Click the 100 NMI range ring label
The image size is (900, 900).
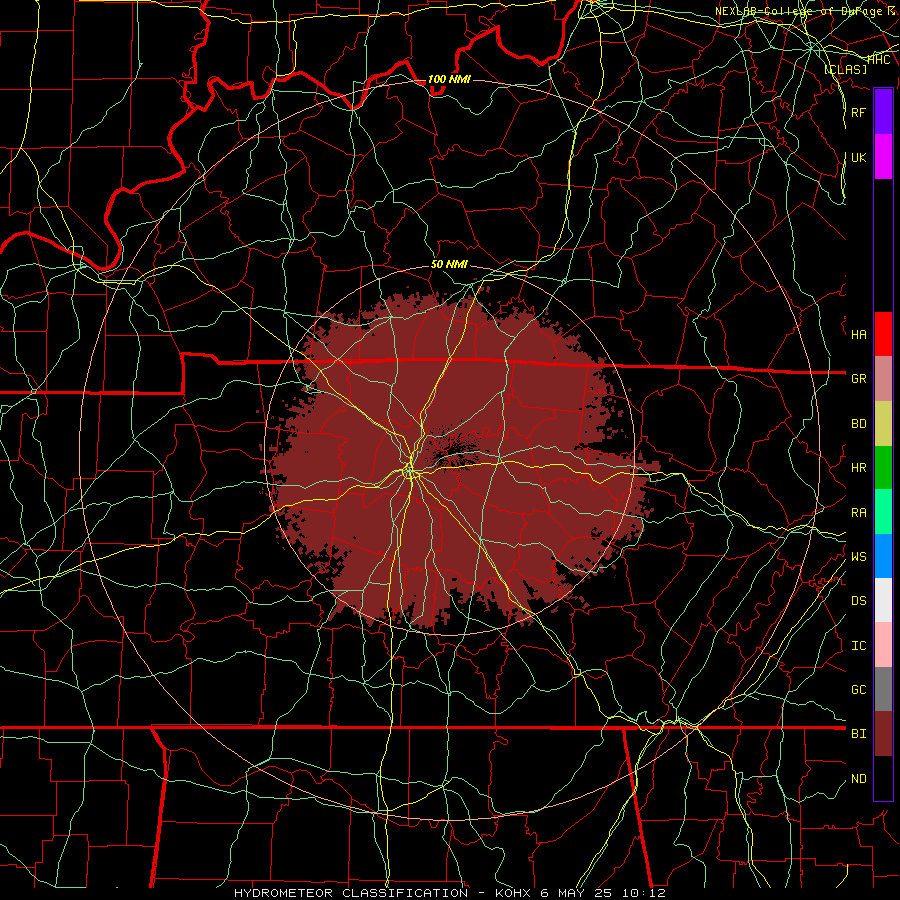pos(449,79)
